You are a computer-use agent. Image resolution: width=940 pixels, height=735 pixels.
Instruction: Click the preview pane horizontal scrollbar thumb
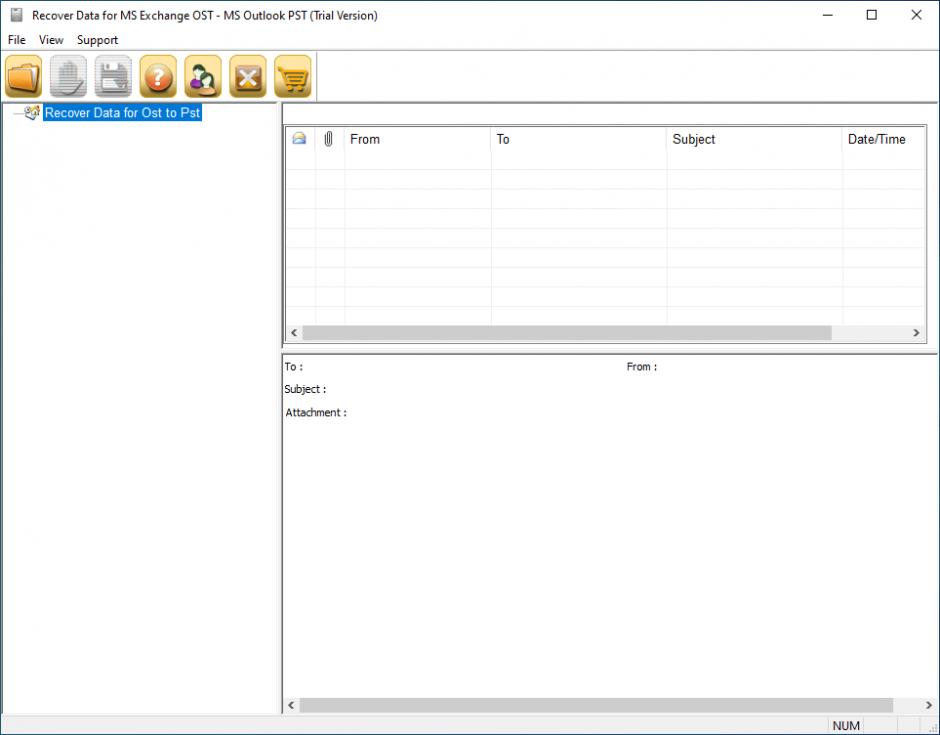(x=596, y=705)
